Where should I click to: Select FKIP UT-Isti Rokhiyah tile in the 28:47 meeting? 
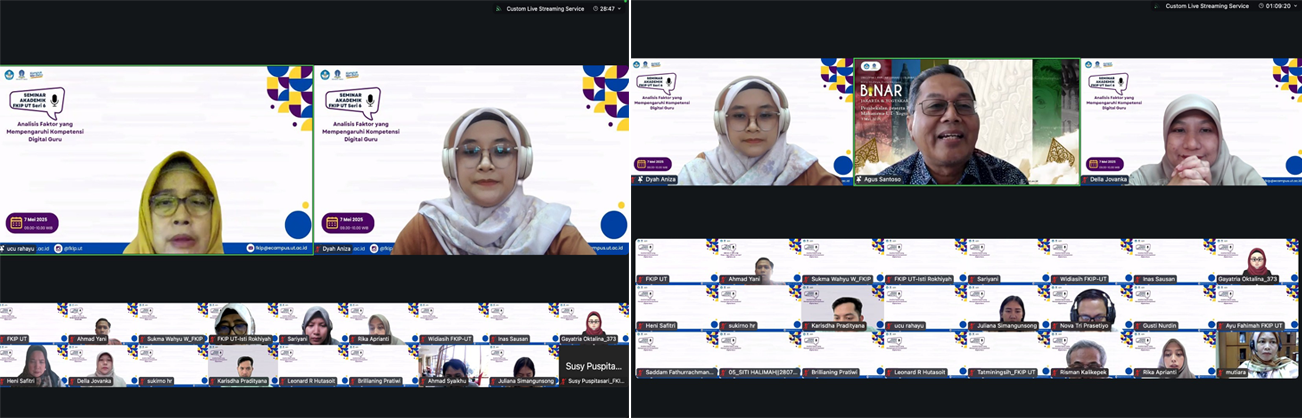coord(243,324)
